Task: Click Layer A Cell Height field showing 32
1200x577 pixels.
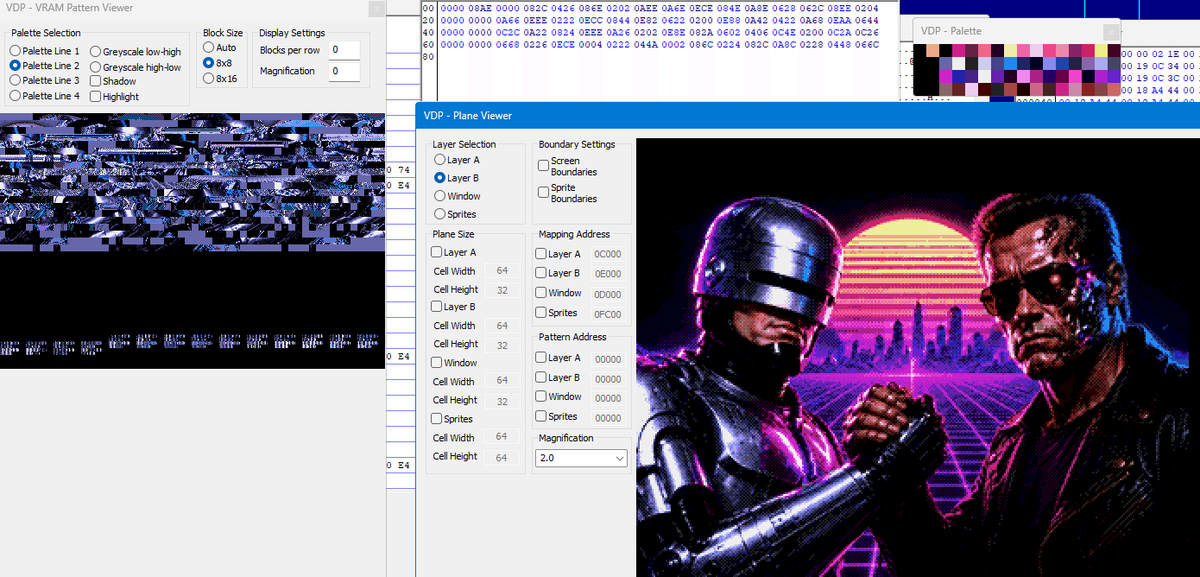Action: tap(502, 290)
